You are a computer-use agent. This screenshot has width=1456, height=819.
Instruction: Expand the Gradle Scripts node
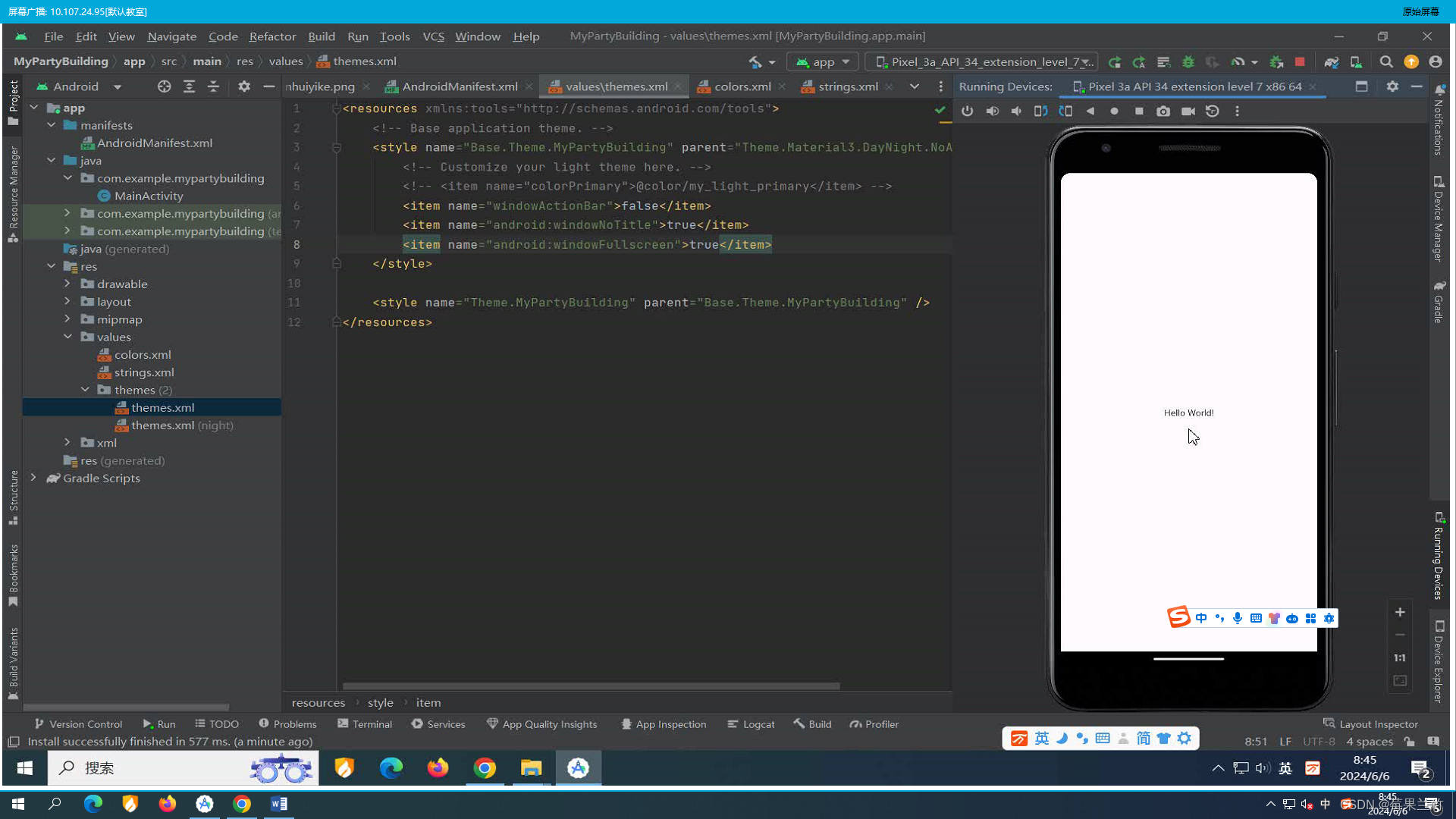click(x=33, y=478)
